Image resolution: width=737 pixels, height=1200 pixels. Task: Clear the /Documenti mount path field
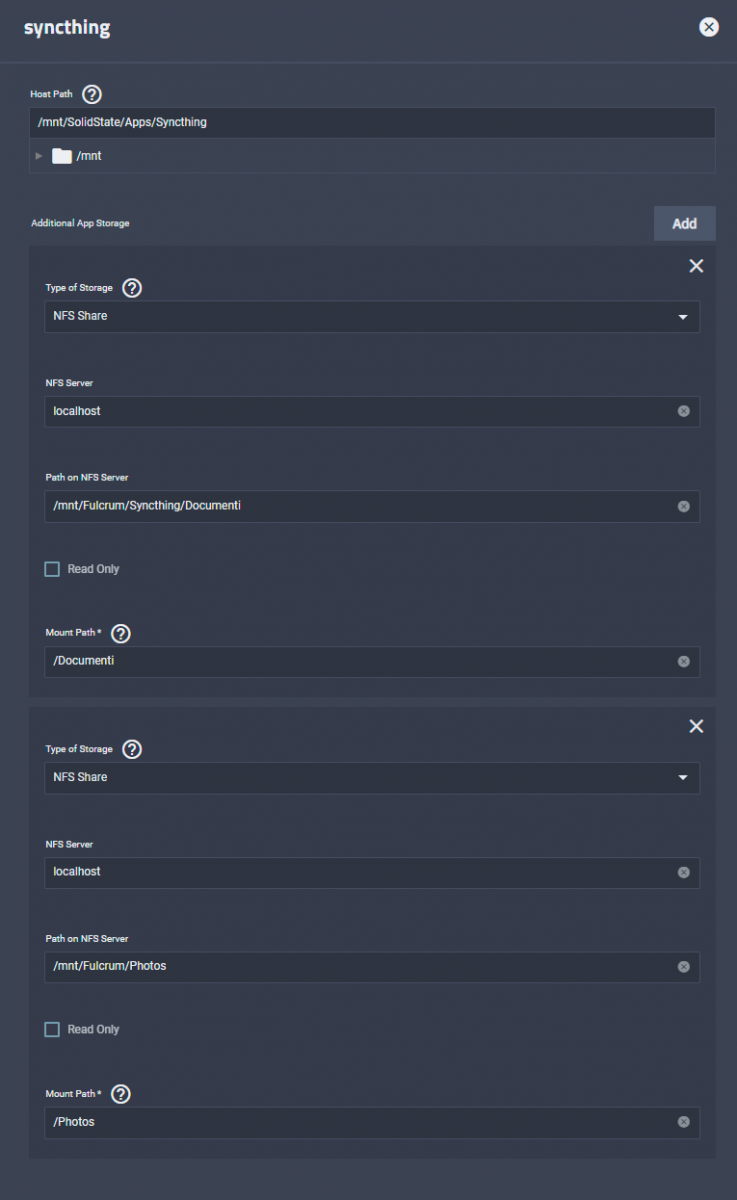click(x=684, y=661)
